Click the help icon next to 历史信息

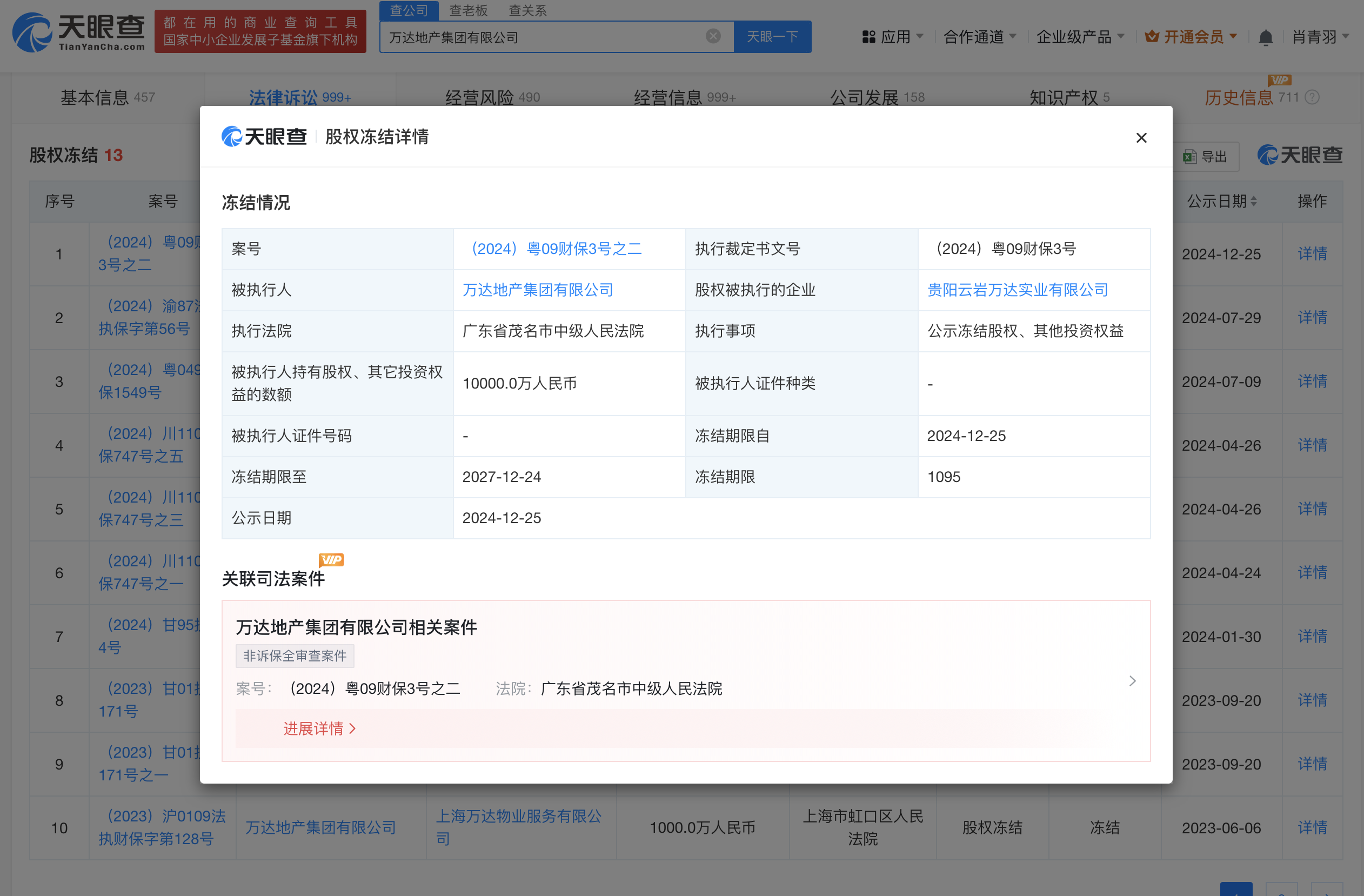coord(1312,97)
